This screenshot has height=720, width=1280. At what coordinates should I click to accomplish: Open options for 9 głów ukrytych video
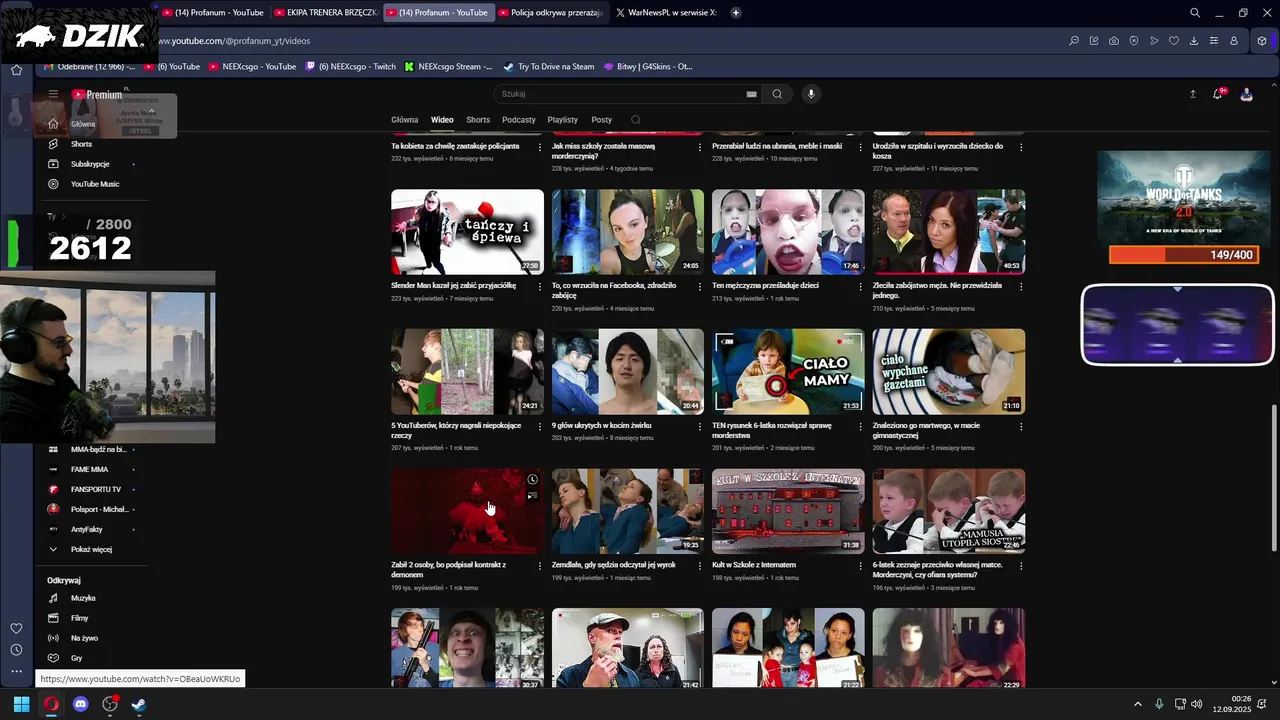pyautogui.click(x=700, y=426)
